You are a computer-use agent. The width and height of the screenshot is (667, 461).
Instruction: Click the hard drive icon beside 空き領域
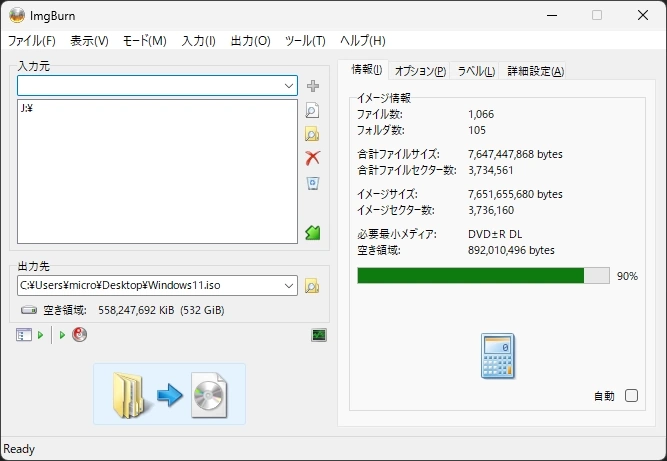tap(29, 310)
